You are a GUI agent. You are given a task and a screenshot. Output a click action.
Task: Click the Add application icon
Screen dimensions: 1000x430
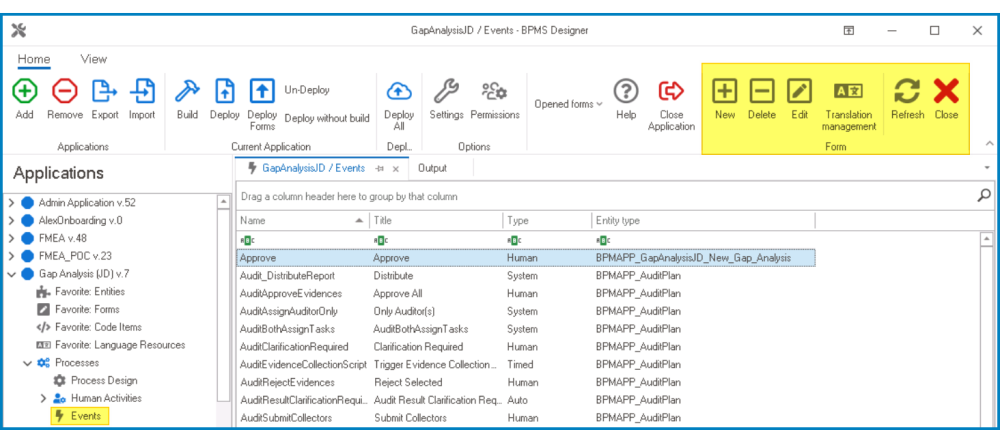point(24,91)
